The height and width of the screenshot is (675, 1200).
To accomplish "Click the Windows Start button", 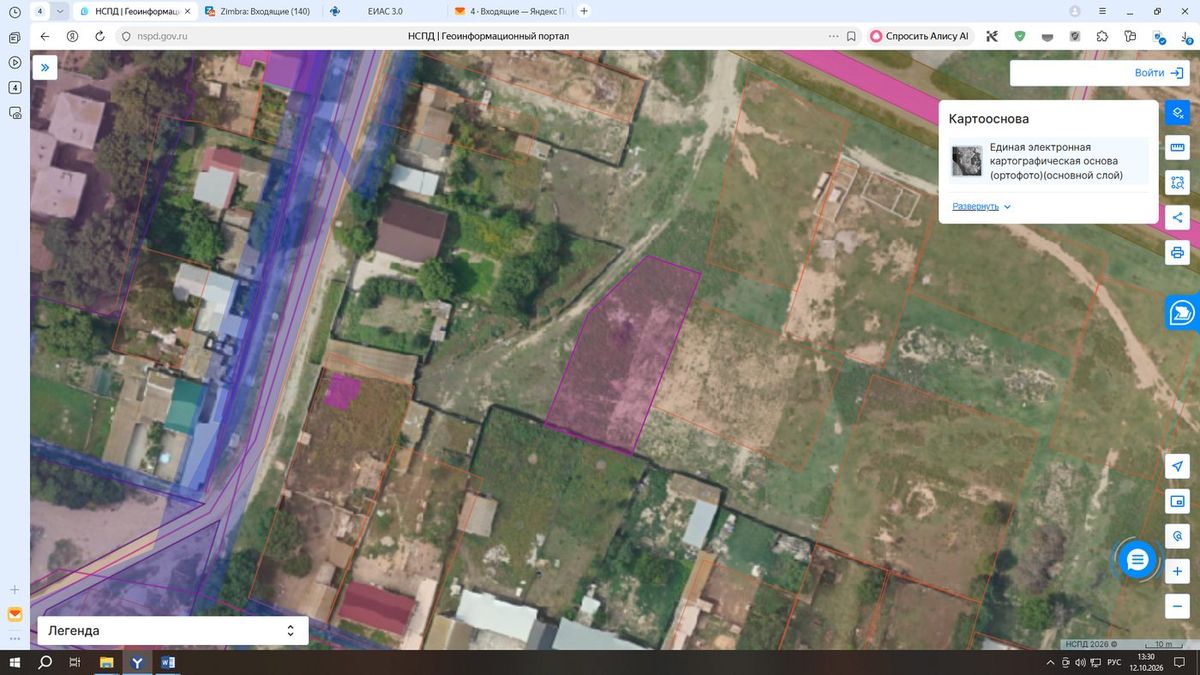I will pos(15,662).
